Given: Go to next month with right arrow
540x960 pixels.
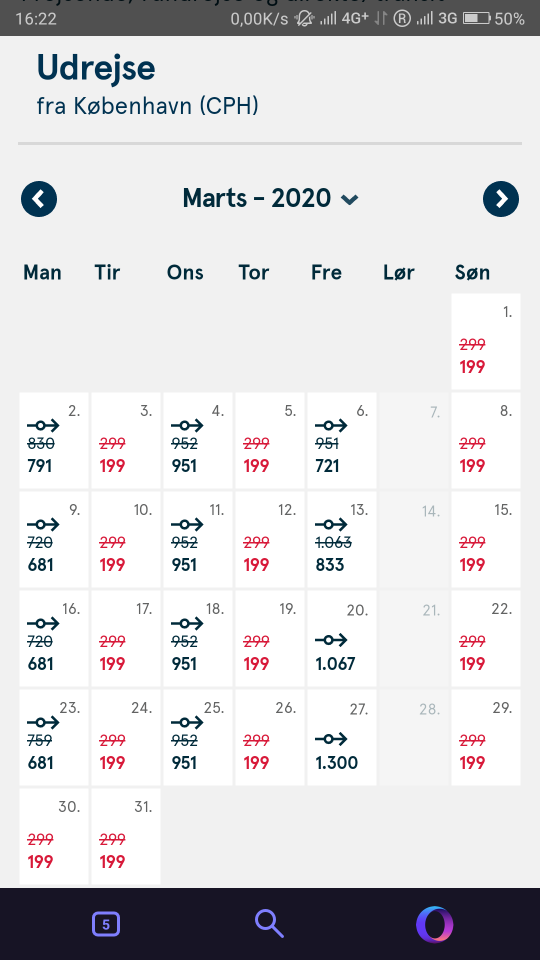Looking at the screenshot, I should click(501, 199).
